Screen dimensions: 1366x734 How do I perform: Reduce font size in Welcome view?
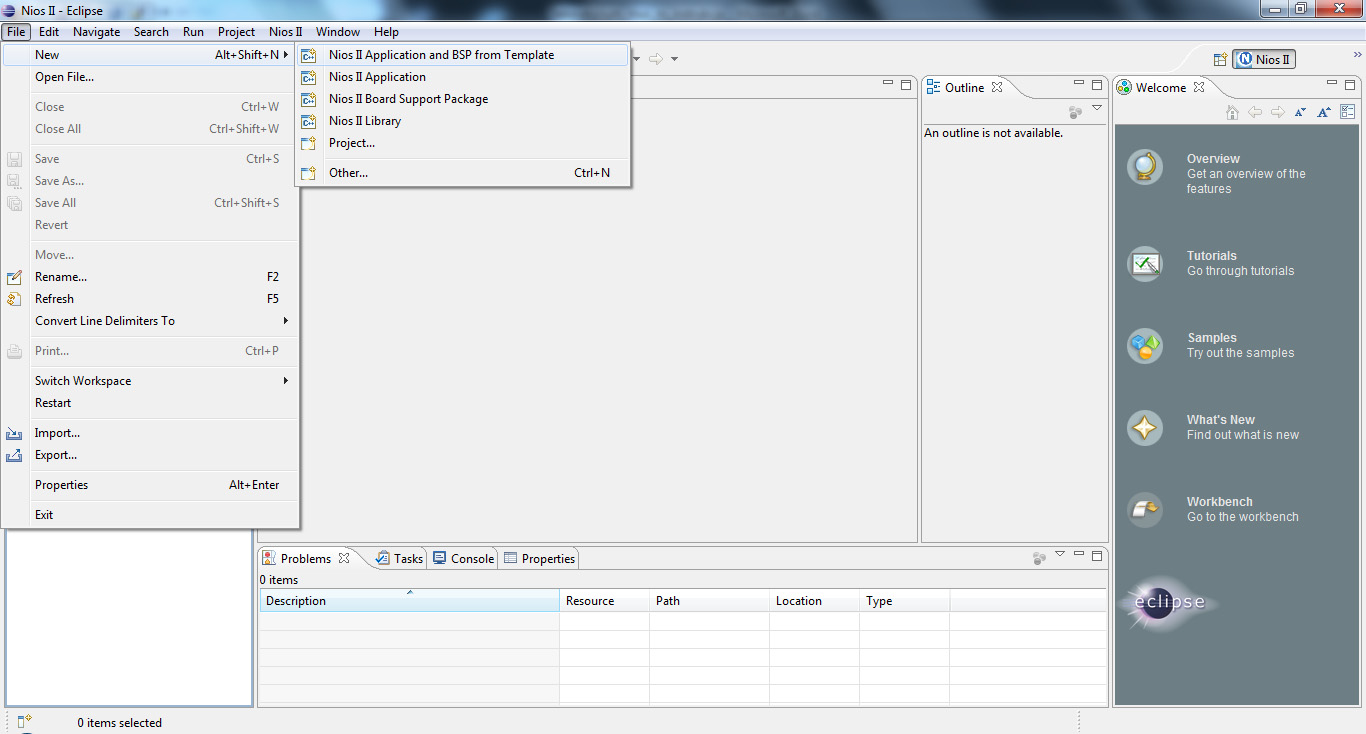click(1300, 112)
